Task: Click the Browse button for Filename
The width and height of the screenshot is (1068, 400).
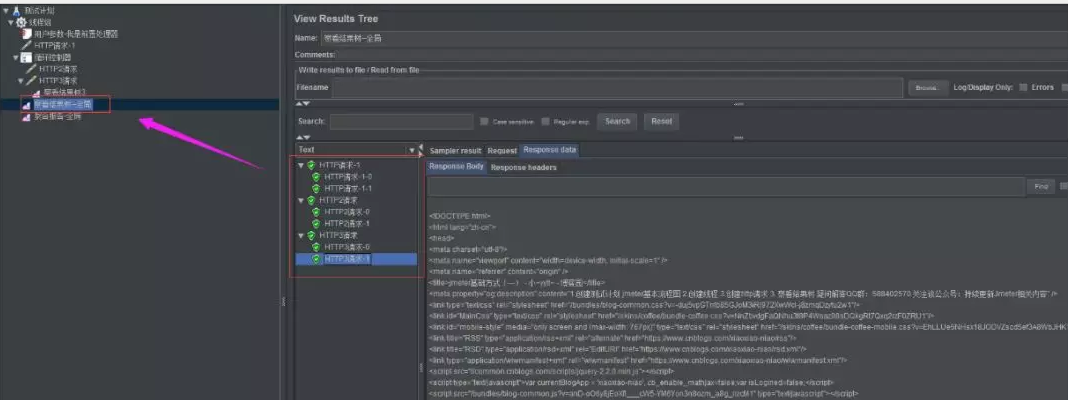Action: 928,88
